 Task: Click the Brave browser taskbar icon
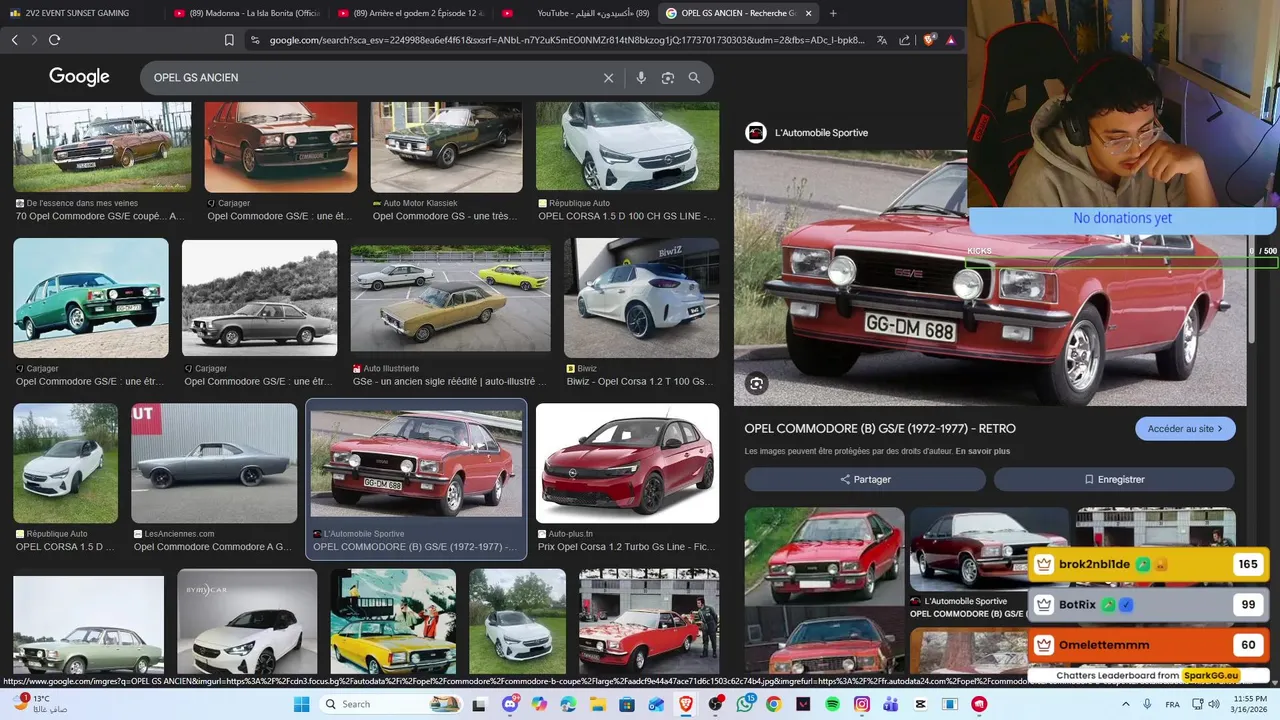coord(686,704)
